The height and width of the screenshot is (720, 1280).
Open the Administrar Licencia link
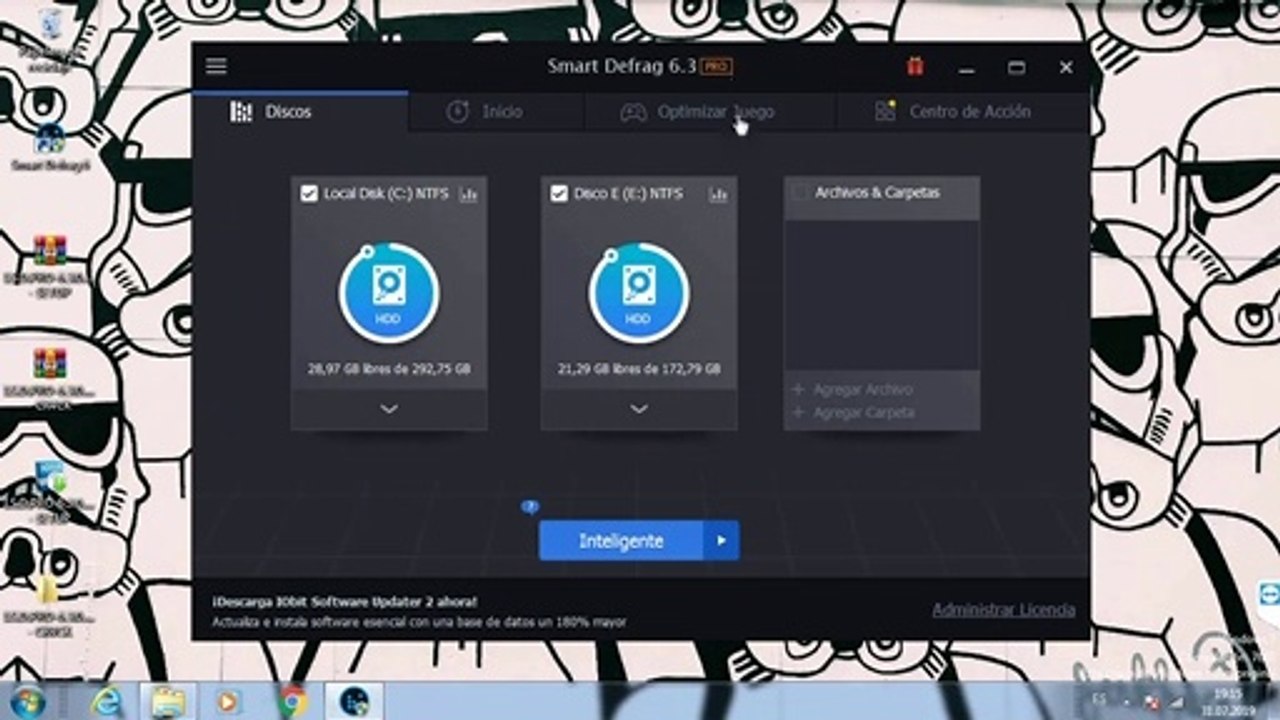pyautogui.click(x=1003, y=610)
